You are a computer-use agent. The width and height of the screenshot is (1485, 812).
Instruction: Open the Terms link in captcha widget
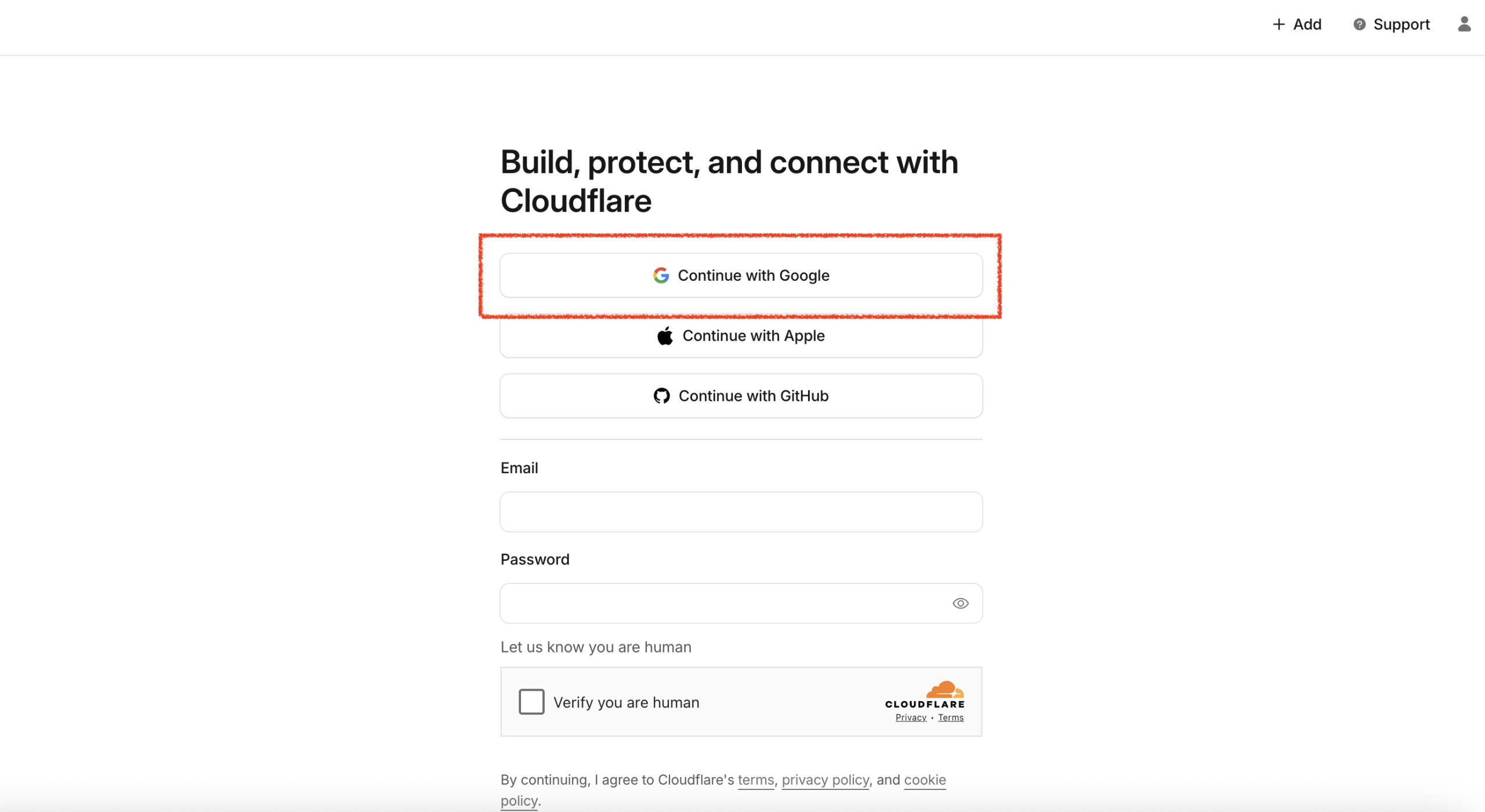click(950, 717)
